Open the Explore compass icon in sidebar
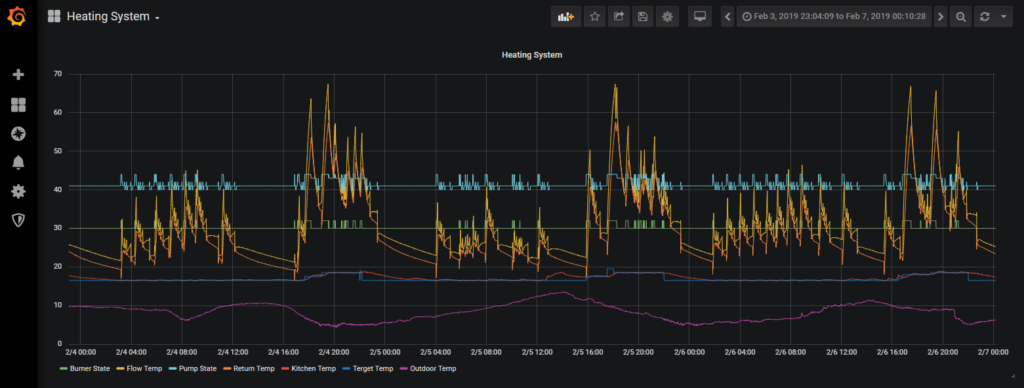The image size is (1024, 388). [x=18, y=134]
